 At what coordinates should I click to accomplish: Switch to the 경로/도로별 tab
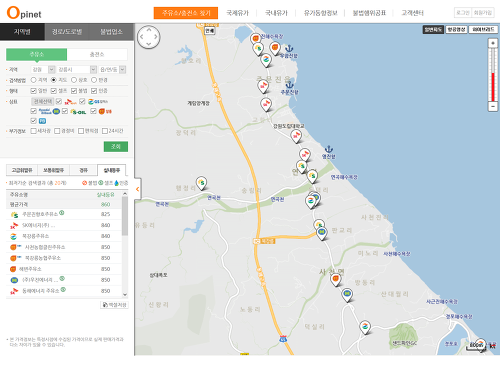67,32
